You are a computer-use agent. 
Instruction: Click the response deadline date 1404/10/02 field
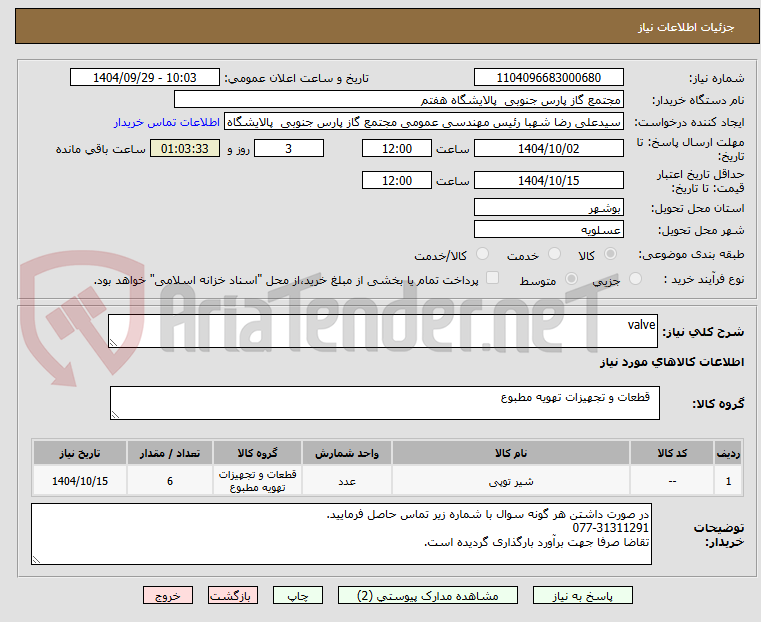point(548,148)
